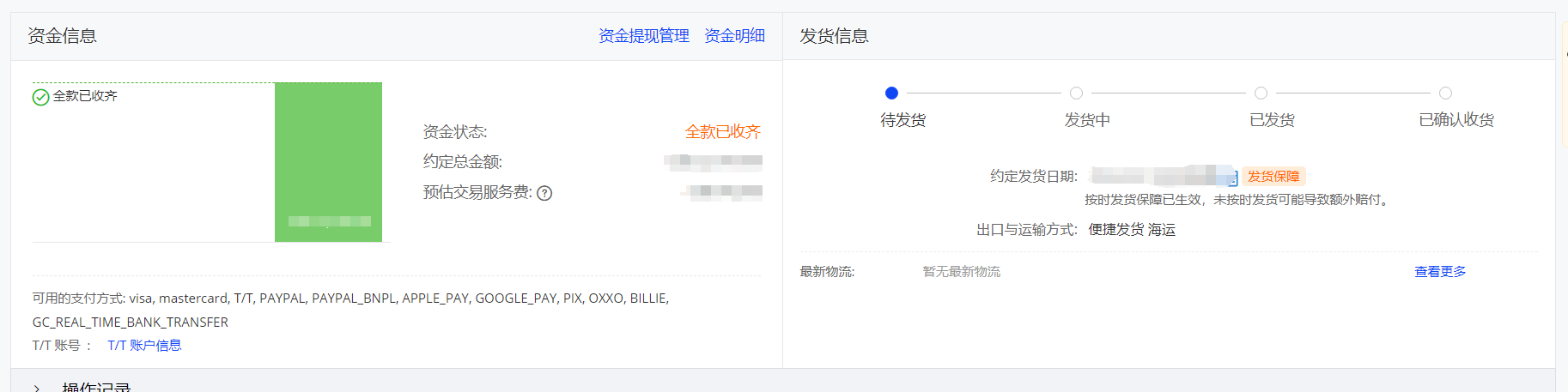This screenshot has width=1568, height=392.
Task: Click the 已发货 progress step circle
Action: 1261,93
